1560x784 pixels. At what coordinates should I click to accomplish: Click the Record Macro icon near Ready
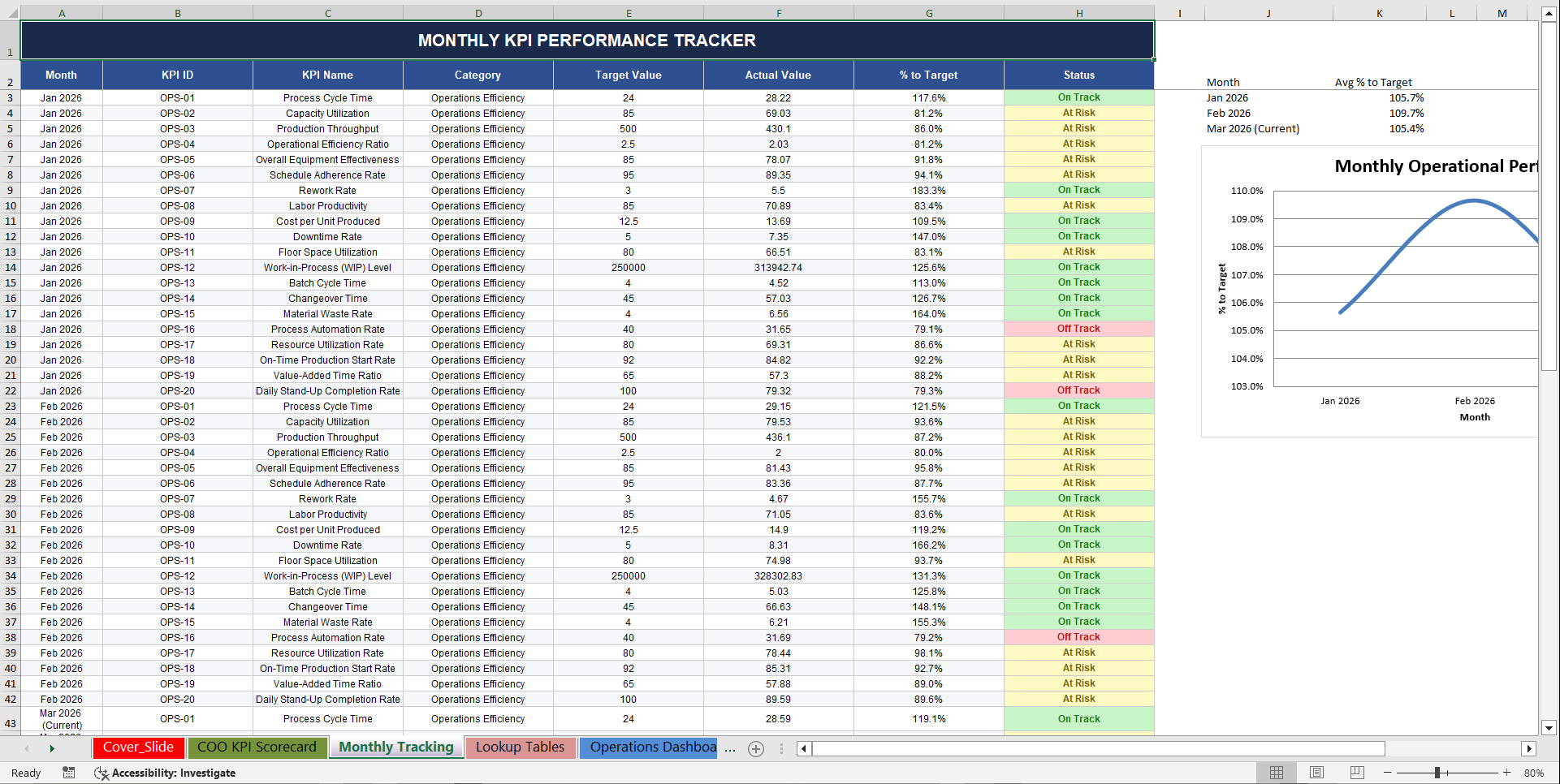[69, 773]
